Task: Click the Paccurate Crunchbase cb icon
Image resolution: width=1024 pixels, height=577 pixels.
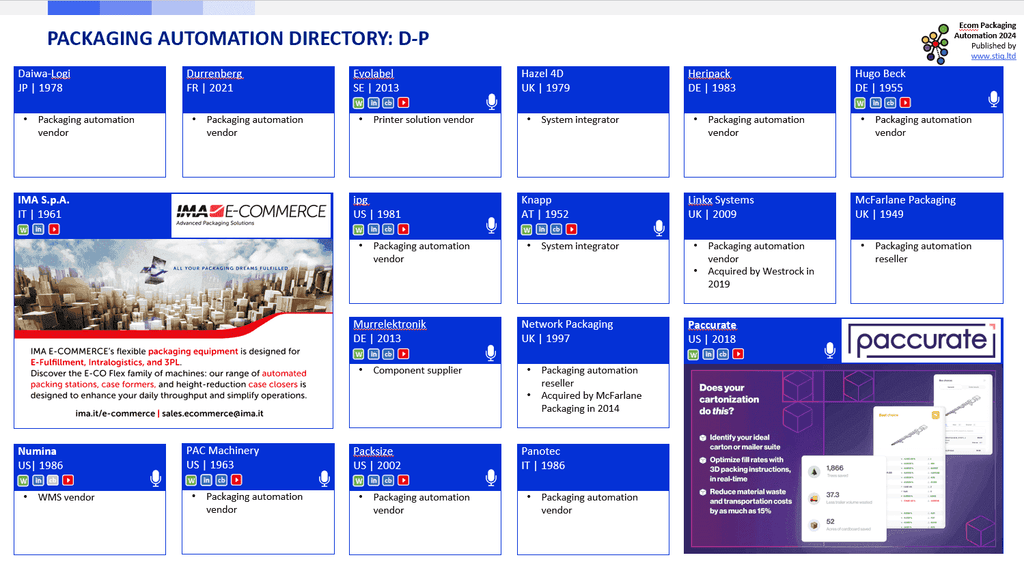Action: click(x=722, y=353)
